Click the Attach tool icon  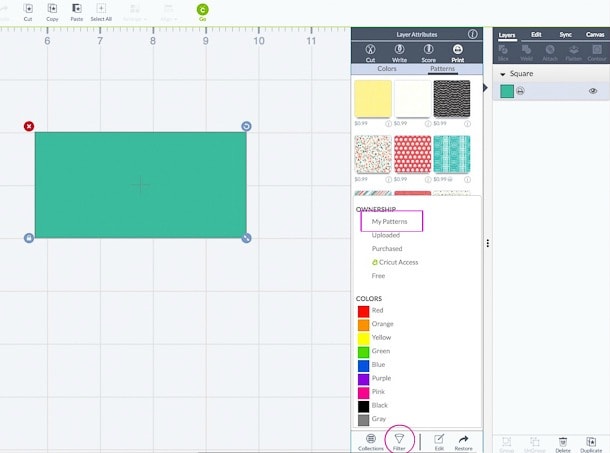click(x=550, y=53)
